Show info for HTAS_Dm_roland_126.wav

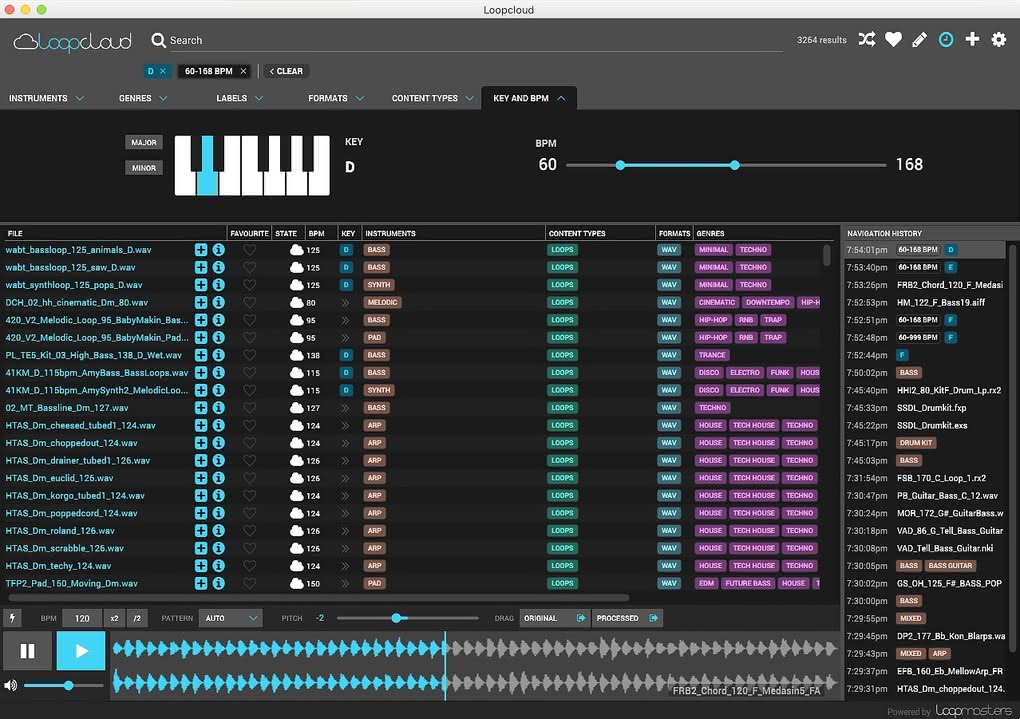219,531
